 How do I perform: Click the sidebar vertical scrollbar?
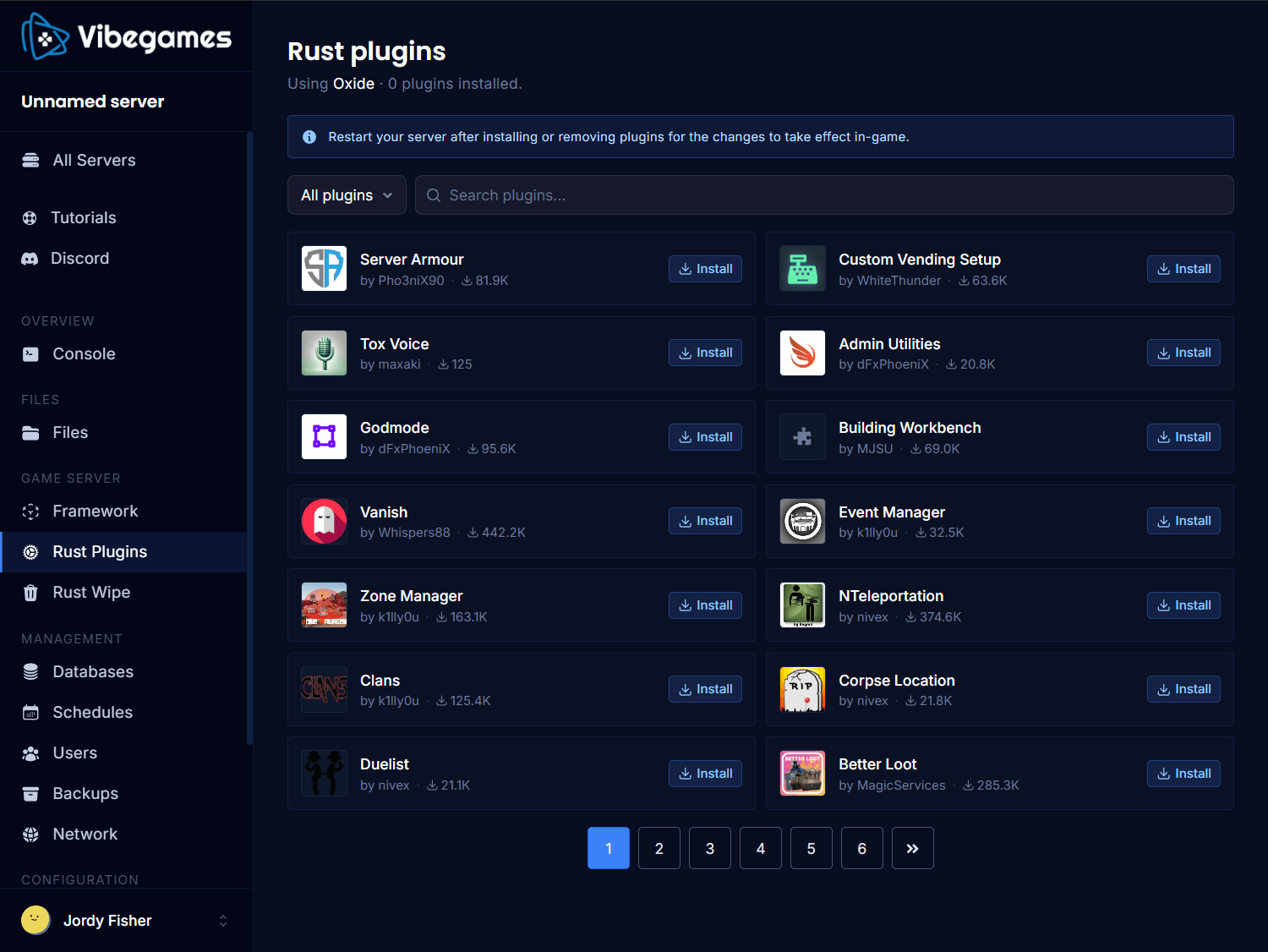coord(249,438)
